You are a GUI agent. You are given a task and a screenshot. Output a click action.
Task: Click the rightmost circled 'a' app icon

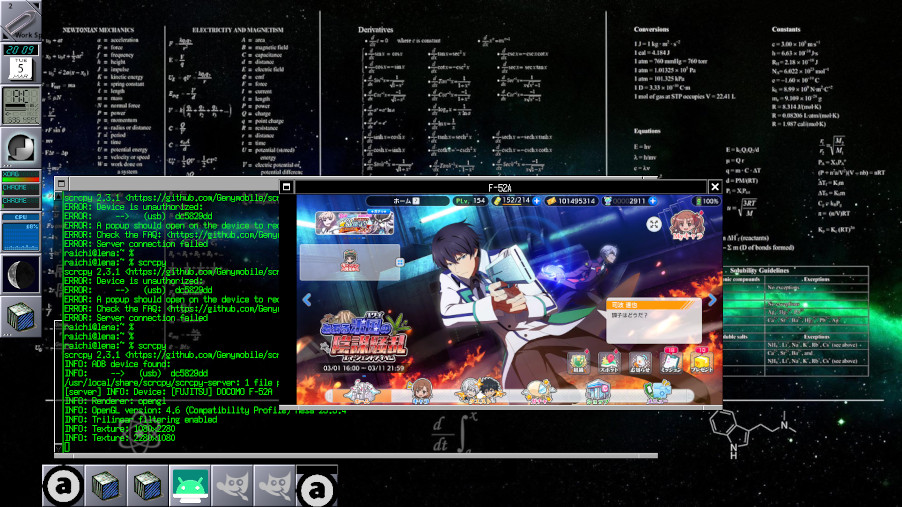click(317, 488)
